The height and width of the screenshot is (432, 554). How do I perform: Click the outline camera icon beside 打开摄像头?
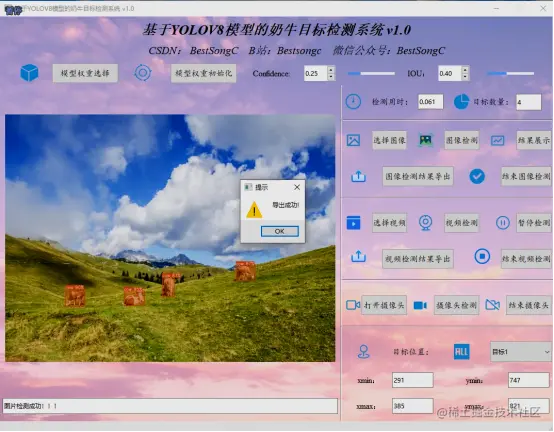tap(353, 305)
